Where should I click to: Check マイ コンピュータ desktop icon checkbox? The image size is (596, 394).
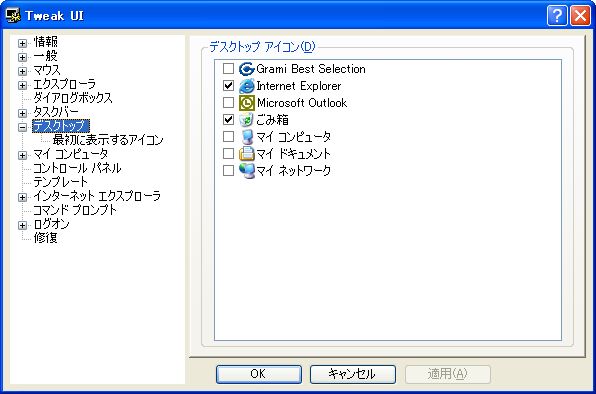[x=228, y=136]
